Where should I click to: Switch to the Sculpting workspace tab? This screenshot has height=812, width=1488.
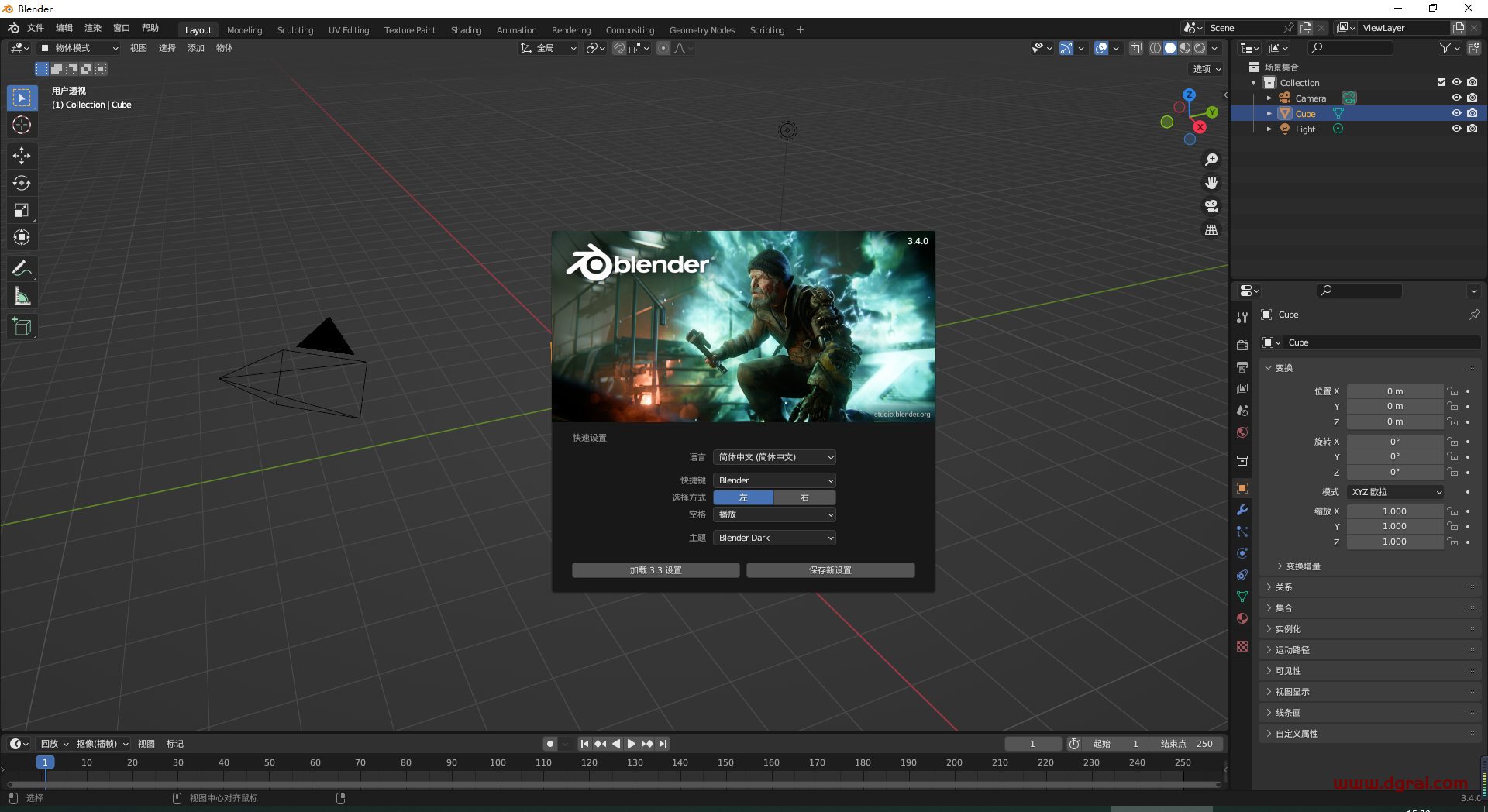point(295,30)
